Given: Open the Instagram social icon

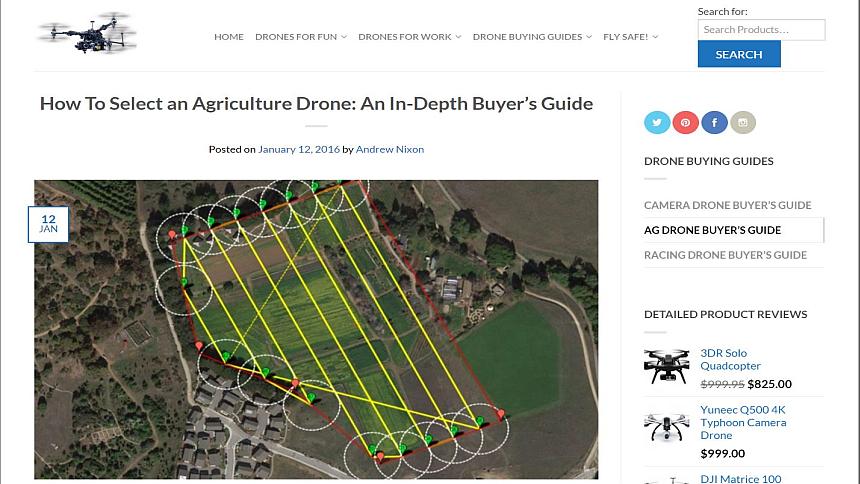Looking at the screenshot, I should tap(743, 122).
